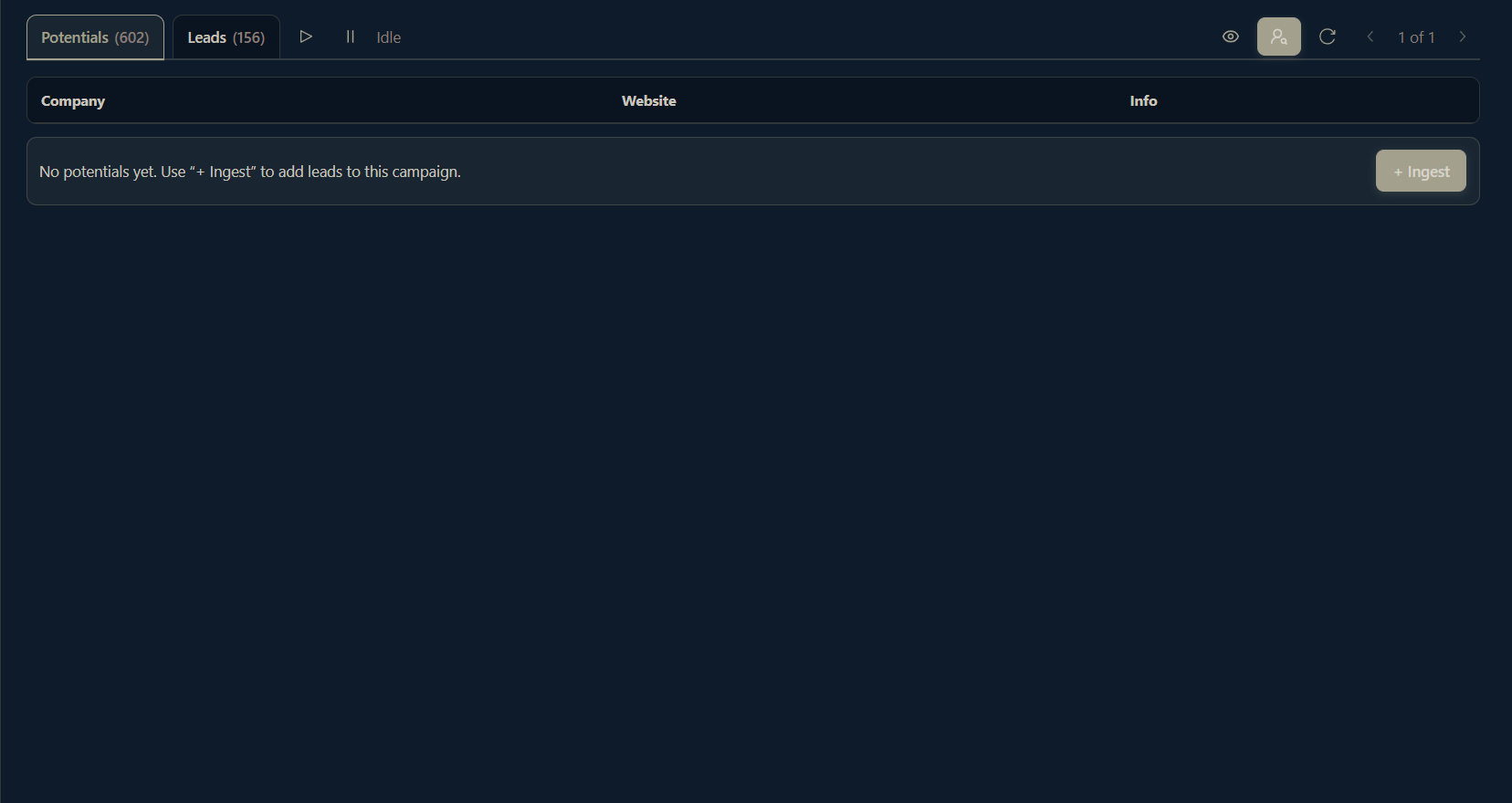Click the plus sign on Ingest
The image size is (1512, 803).
1398,172
